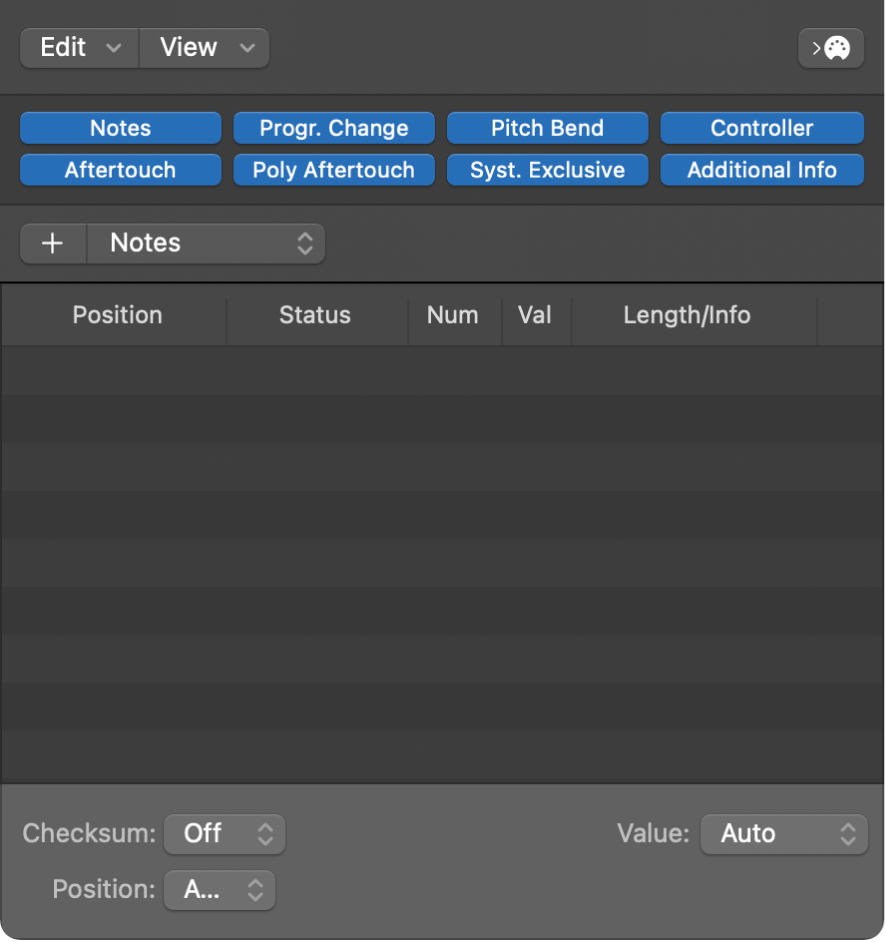
Task: Toggle the Syst. Exclusive filter
Action: click(x=547, y=170)
